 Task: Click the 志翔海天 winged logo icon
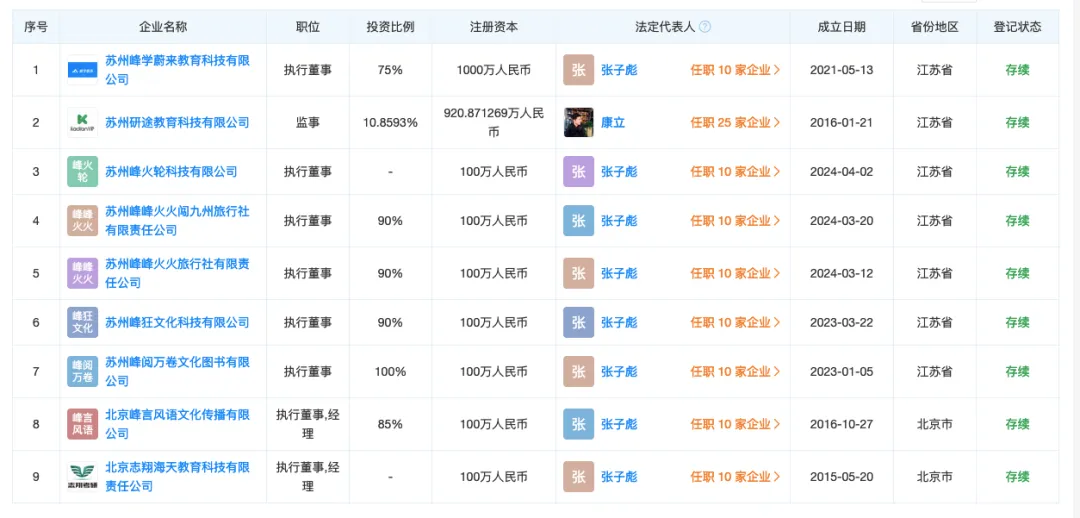82,476
